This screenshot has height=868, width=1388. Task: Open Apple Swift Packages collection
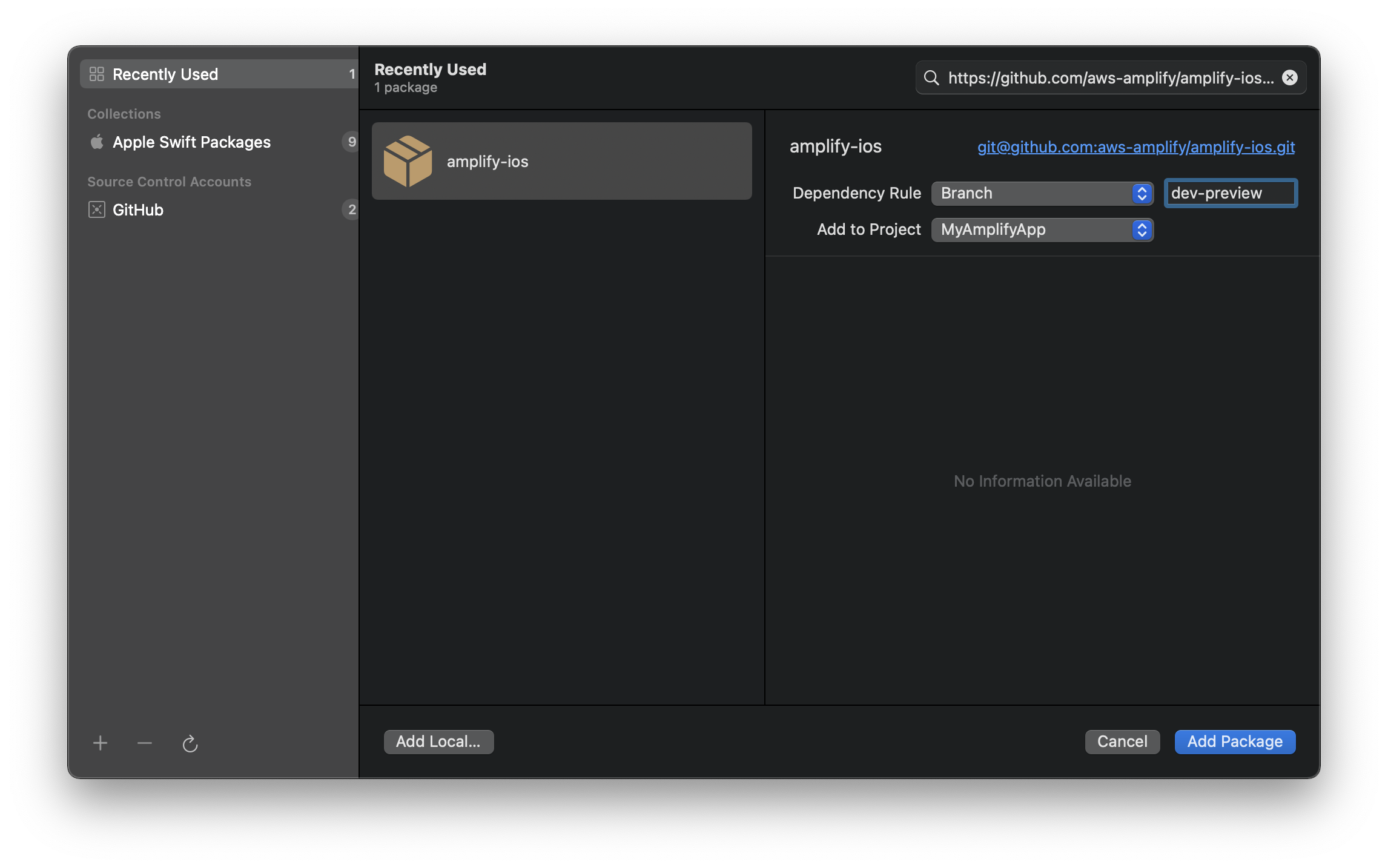coord(219,142)
